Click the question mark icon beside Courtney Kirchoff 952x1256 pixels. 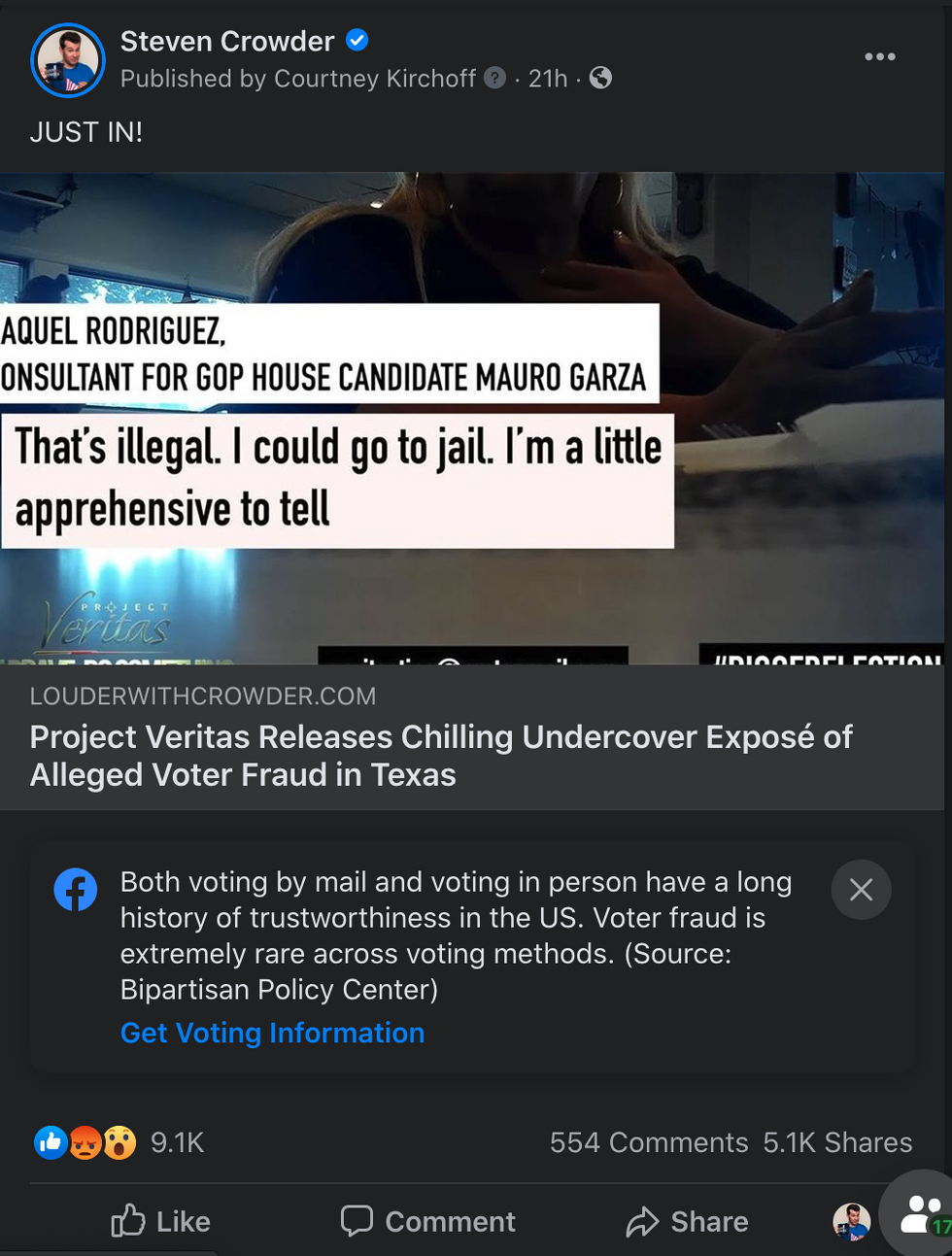click(495, 78)
